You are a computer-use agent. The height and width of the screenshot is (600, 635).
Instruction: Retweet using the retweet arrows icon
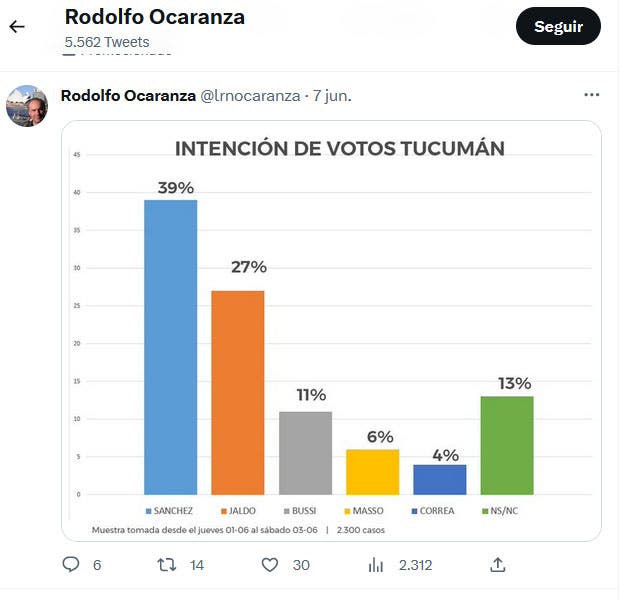[166, 564]
